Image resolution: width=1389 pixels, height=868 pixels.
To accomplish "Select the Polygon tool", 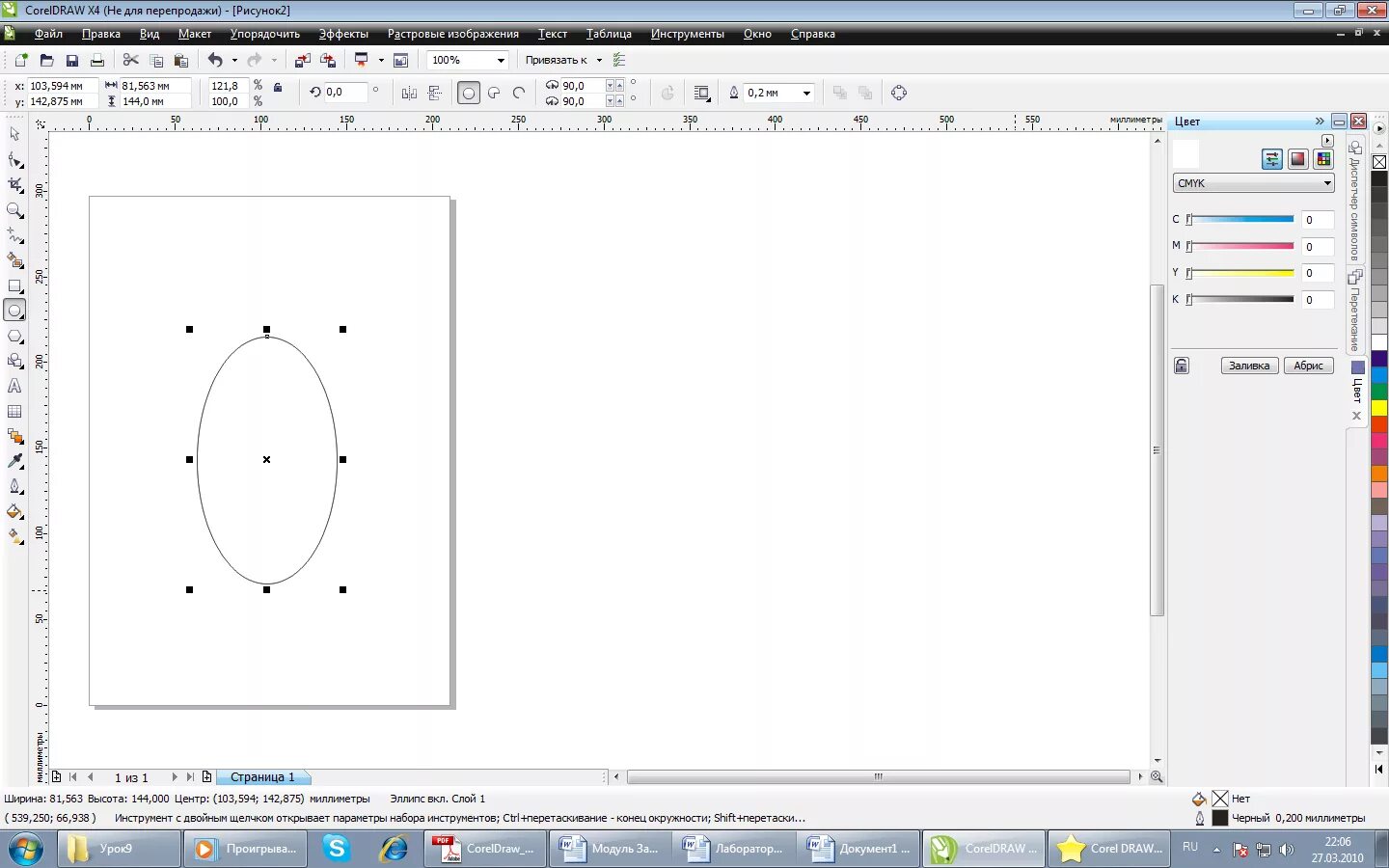I will point(14,336).
